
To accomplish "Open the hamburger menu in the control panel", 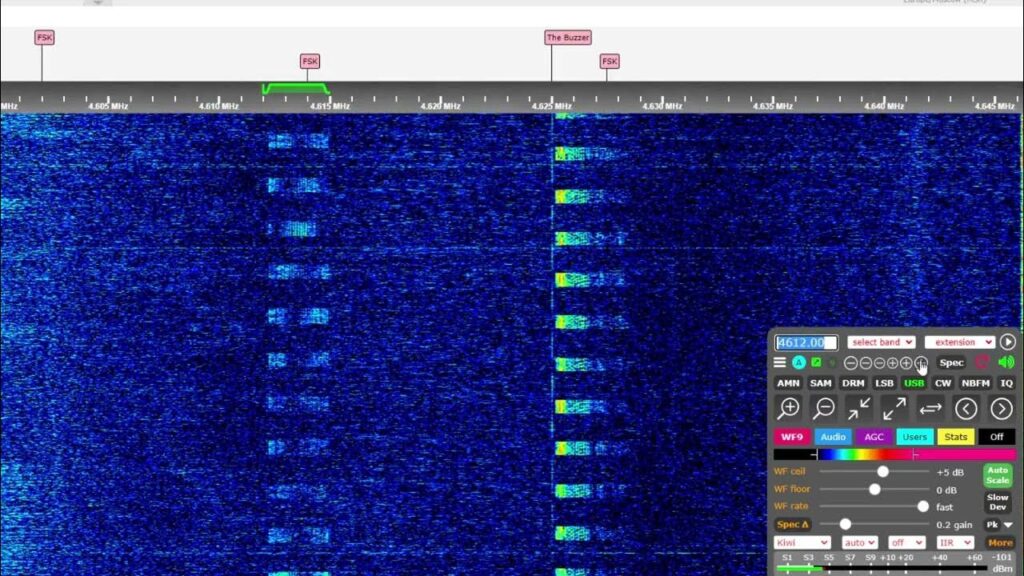I will 780,362.
